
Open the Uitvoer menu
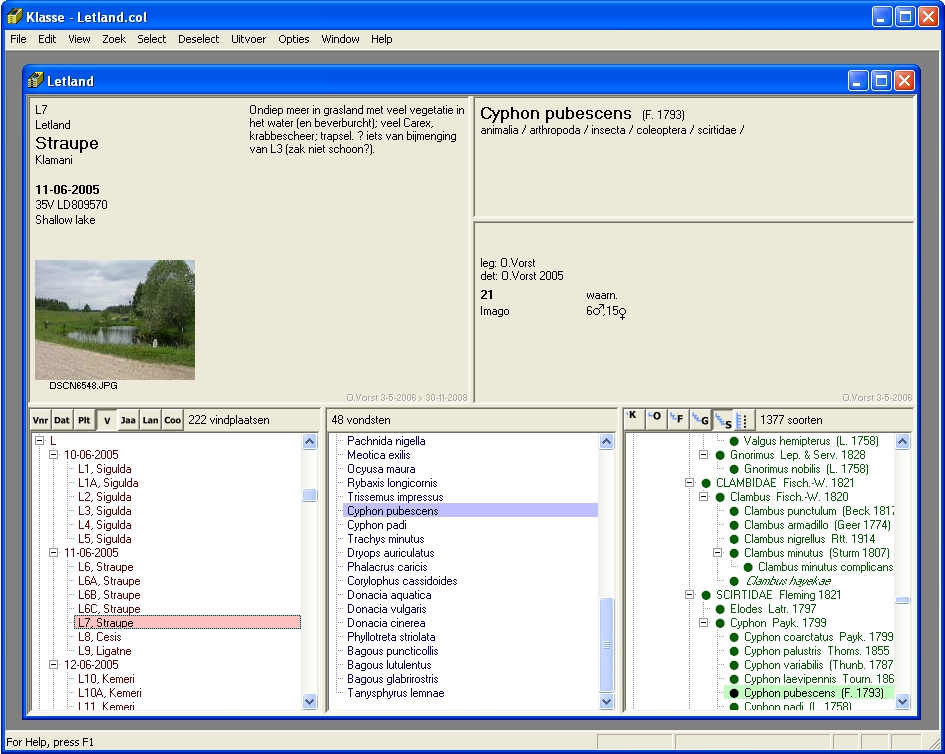248,39
